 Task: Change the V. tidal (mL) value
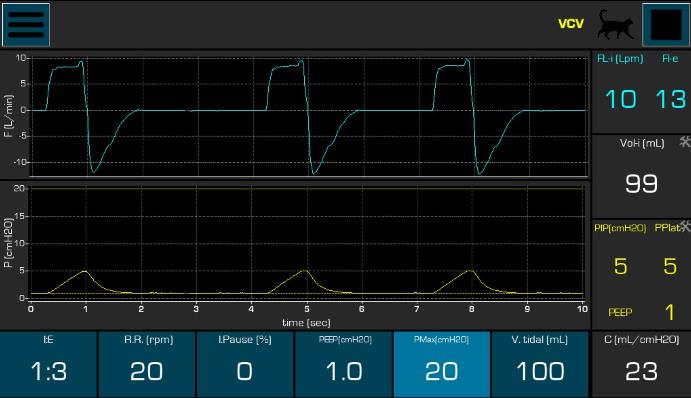pyautogui.click(x=540, y=364)
